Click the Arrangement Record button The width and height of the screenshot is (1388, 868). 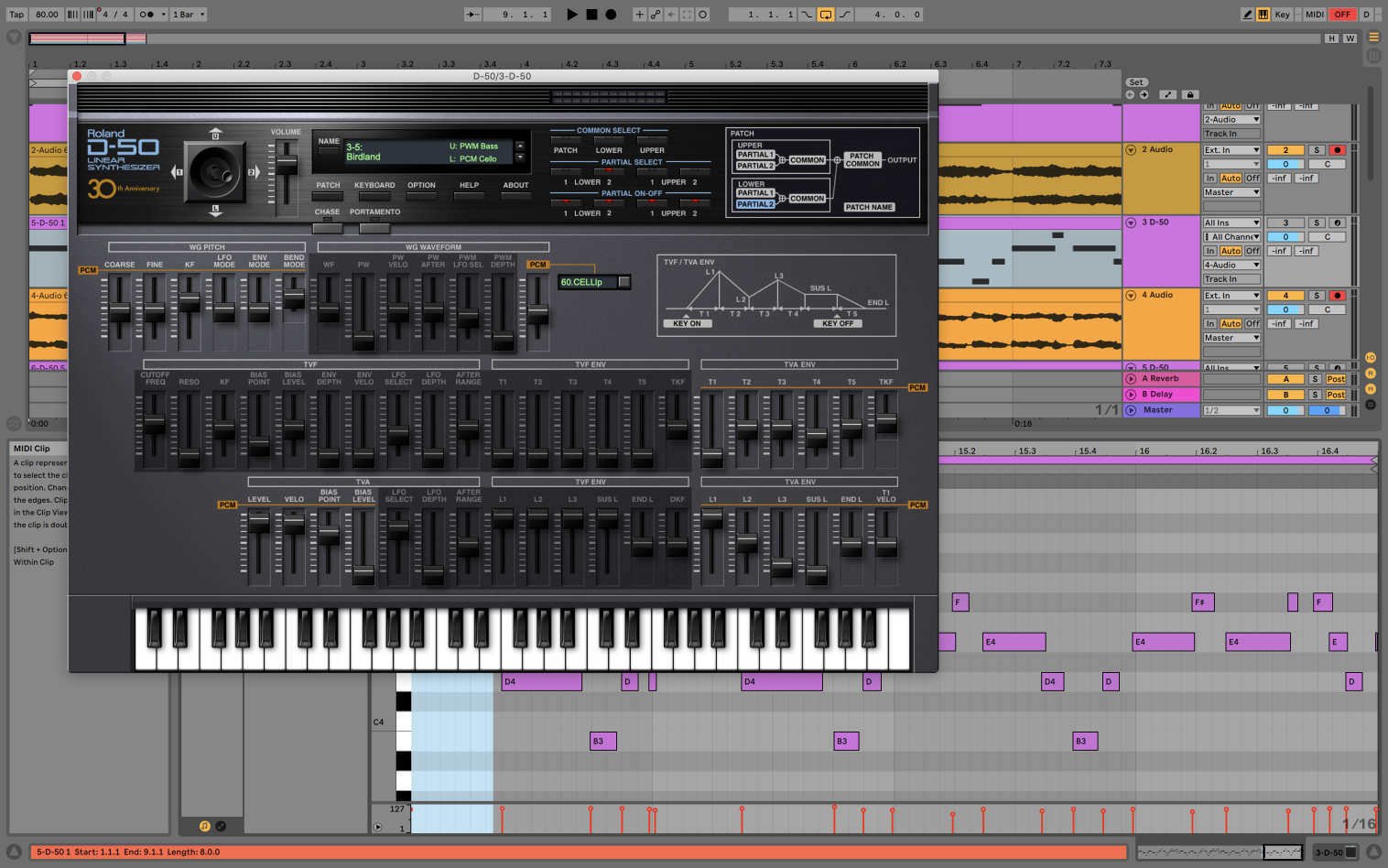(x=611, y=15)
